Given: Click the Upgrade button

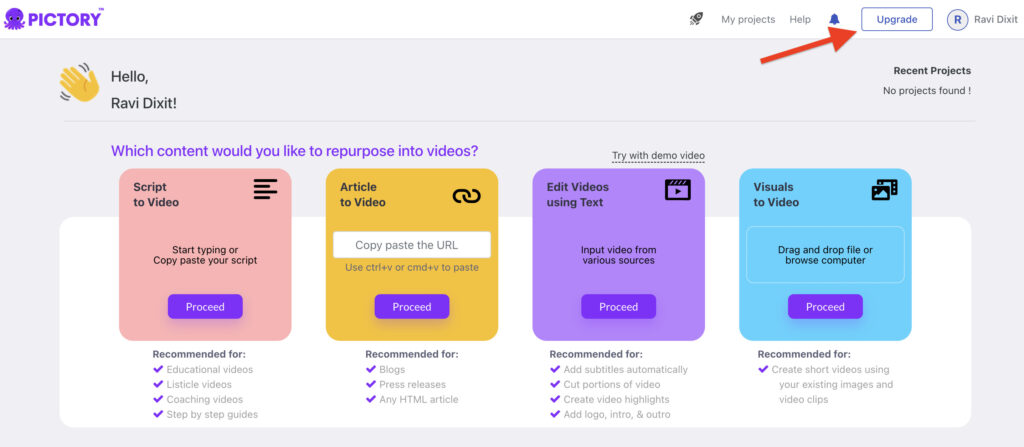Looking at the screenshot, I should point(897,20).
